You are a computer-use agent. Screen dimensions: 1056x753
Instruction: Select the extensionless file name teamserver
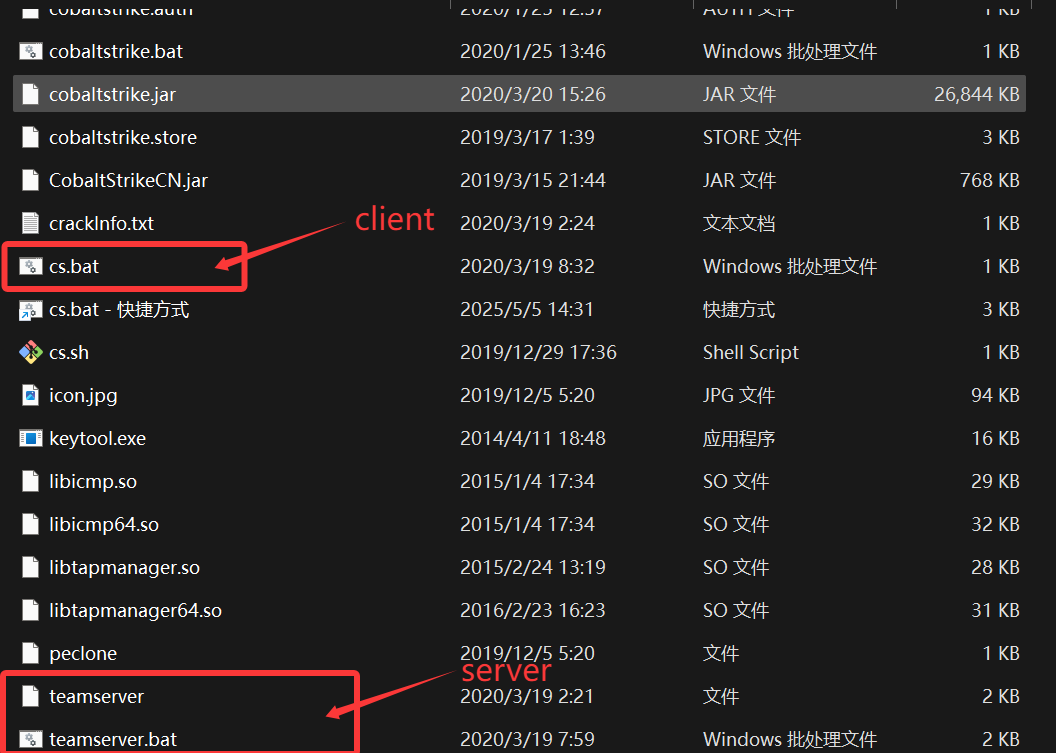point(96,696)
